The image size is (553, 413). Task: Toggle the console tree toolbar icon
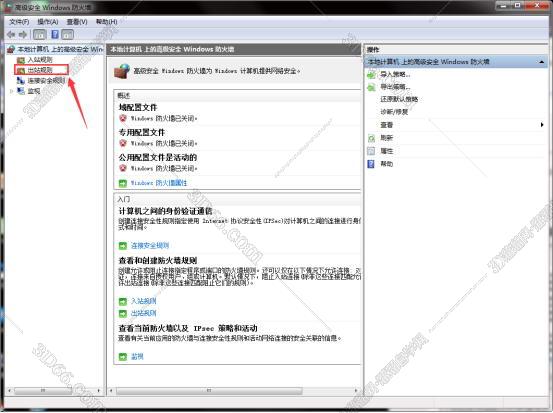coord(40,35)
